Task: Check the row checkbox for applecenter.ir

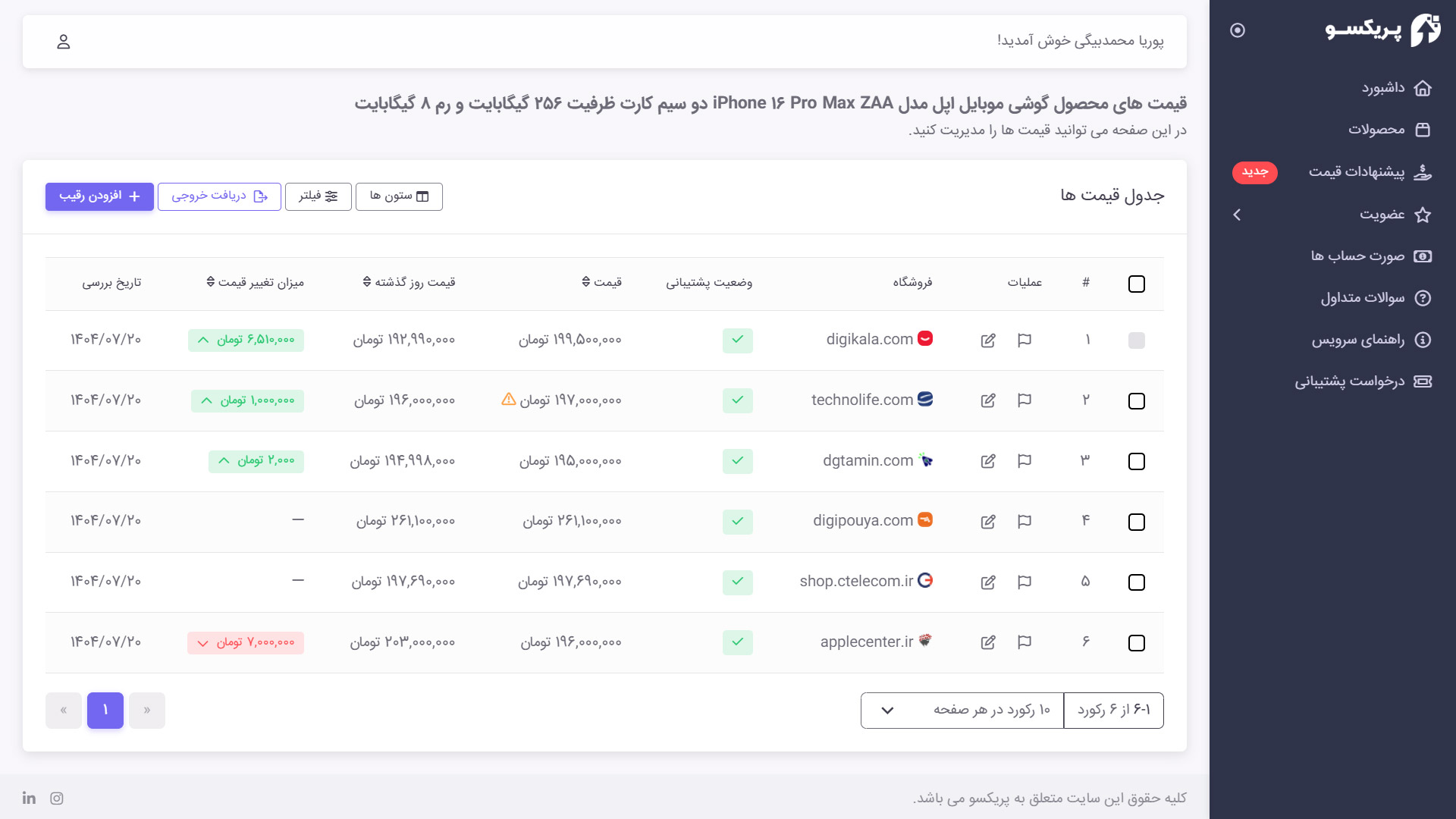Action: (1136, 642)
